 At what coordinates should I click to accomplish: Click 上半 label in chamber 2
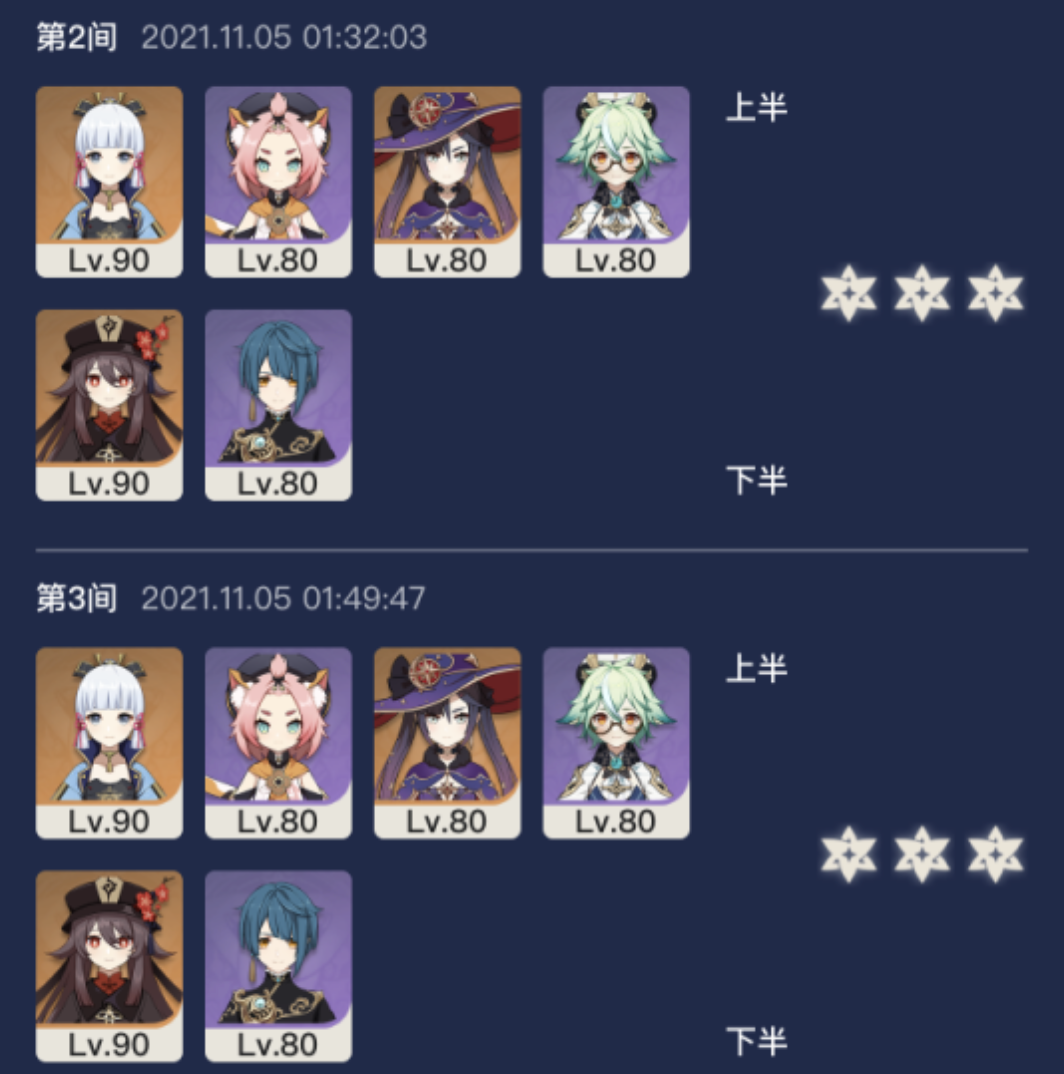point(756,108)
